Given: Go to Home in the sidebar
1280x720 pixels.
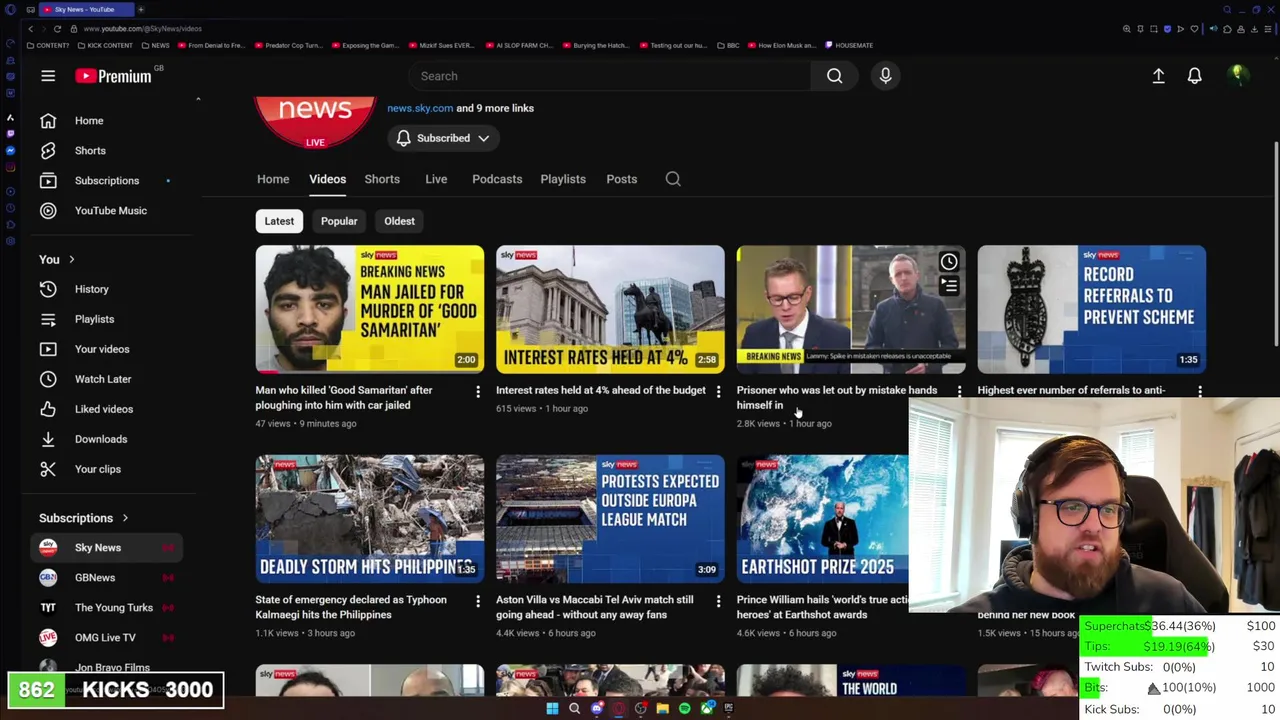Looking at the screenshot, I should (89, 120).
